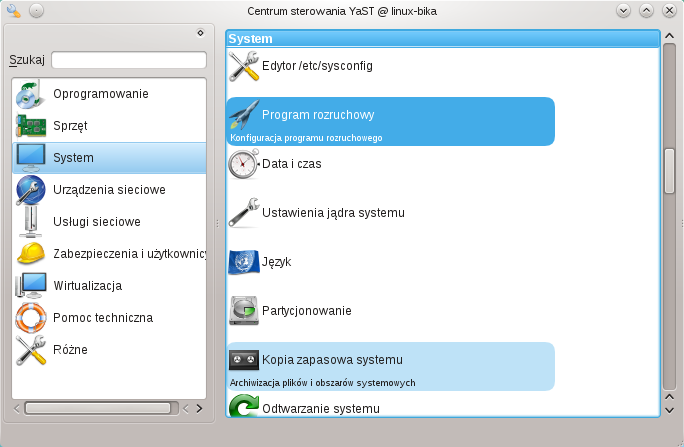The width and height of the screenshot is (684, 447).
Task: Select the Sprzęt hardware card icon
Action: point(31,126)
